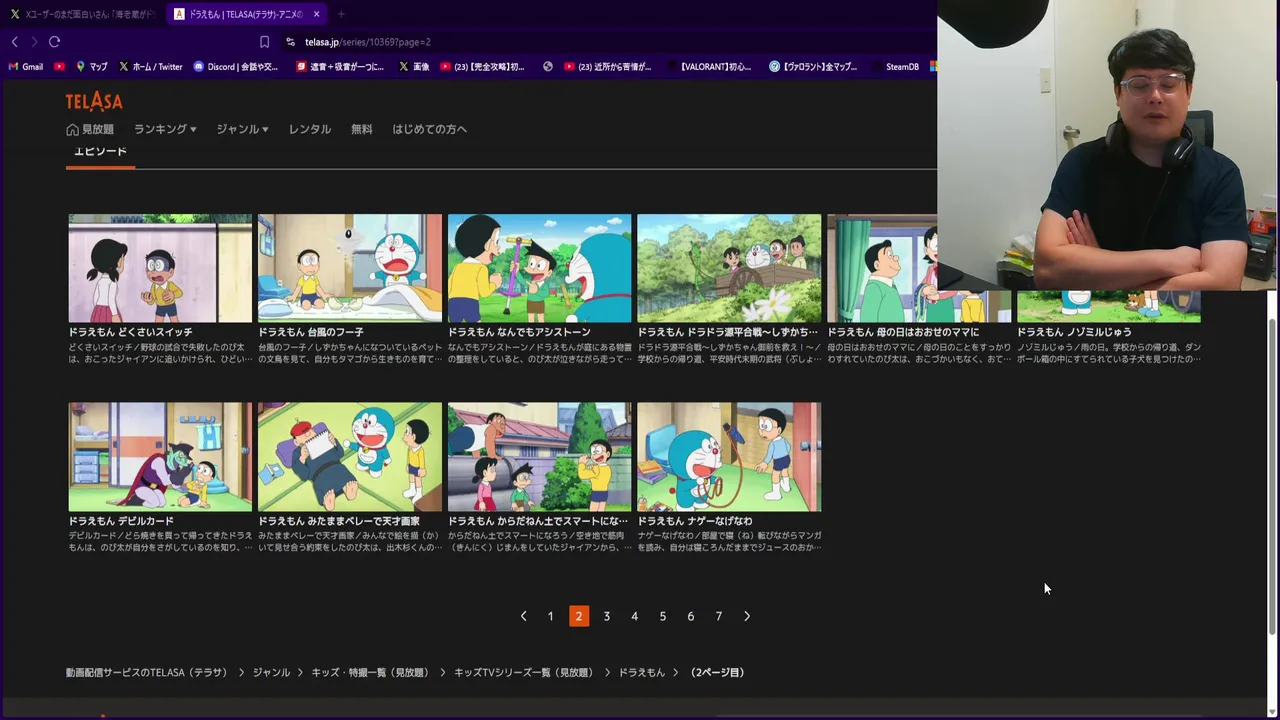Click the bookmark icon in address bar
The width and height of the screenshot is (1280, 720).
[264, 42]
